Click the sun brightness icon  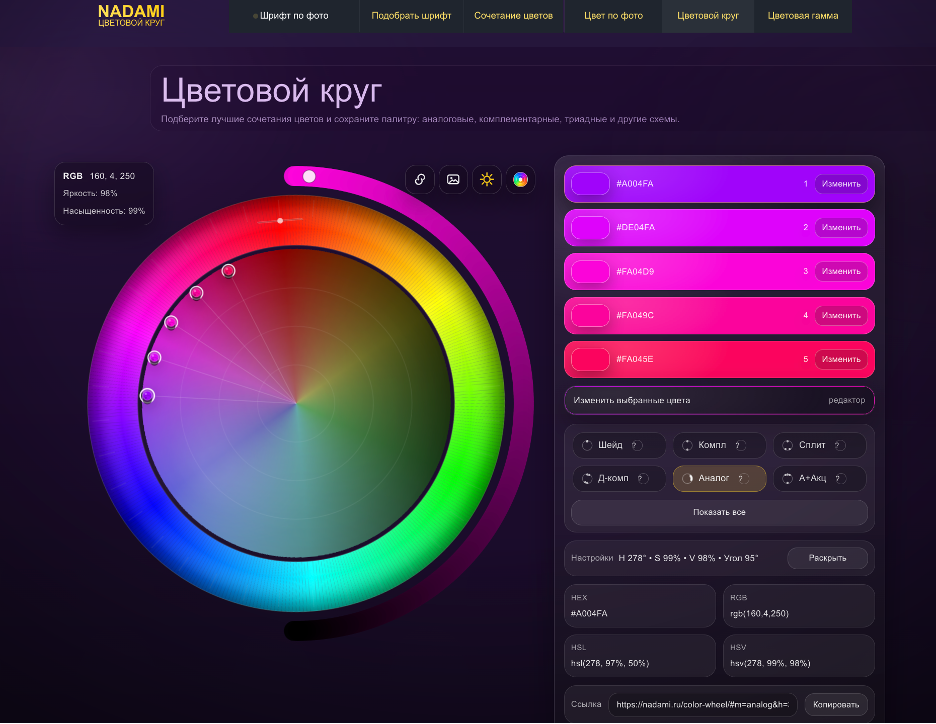pos(487,179)
